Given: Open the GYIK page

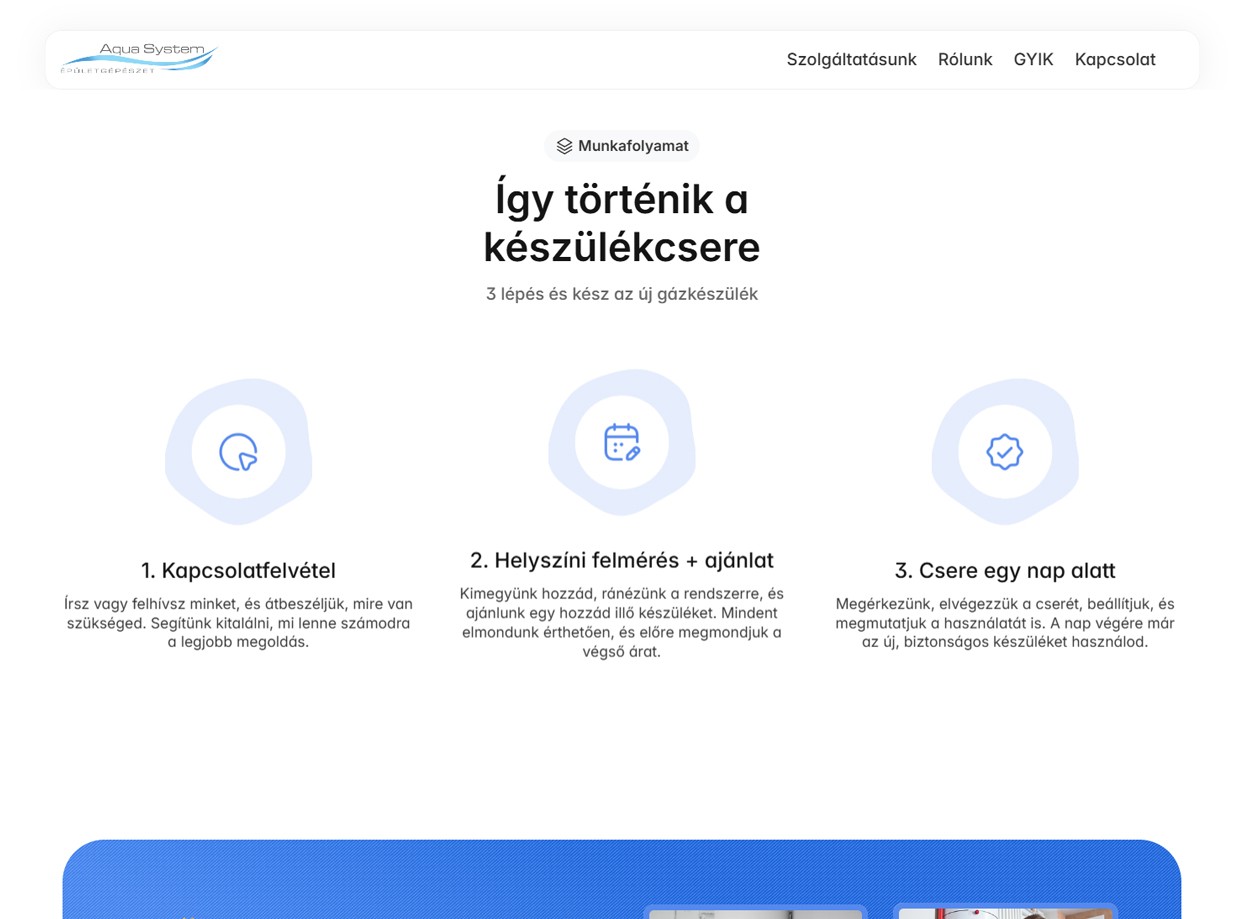Looking at the screenshot, I should click(x=1033, y=59).
